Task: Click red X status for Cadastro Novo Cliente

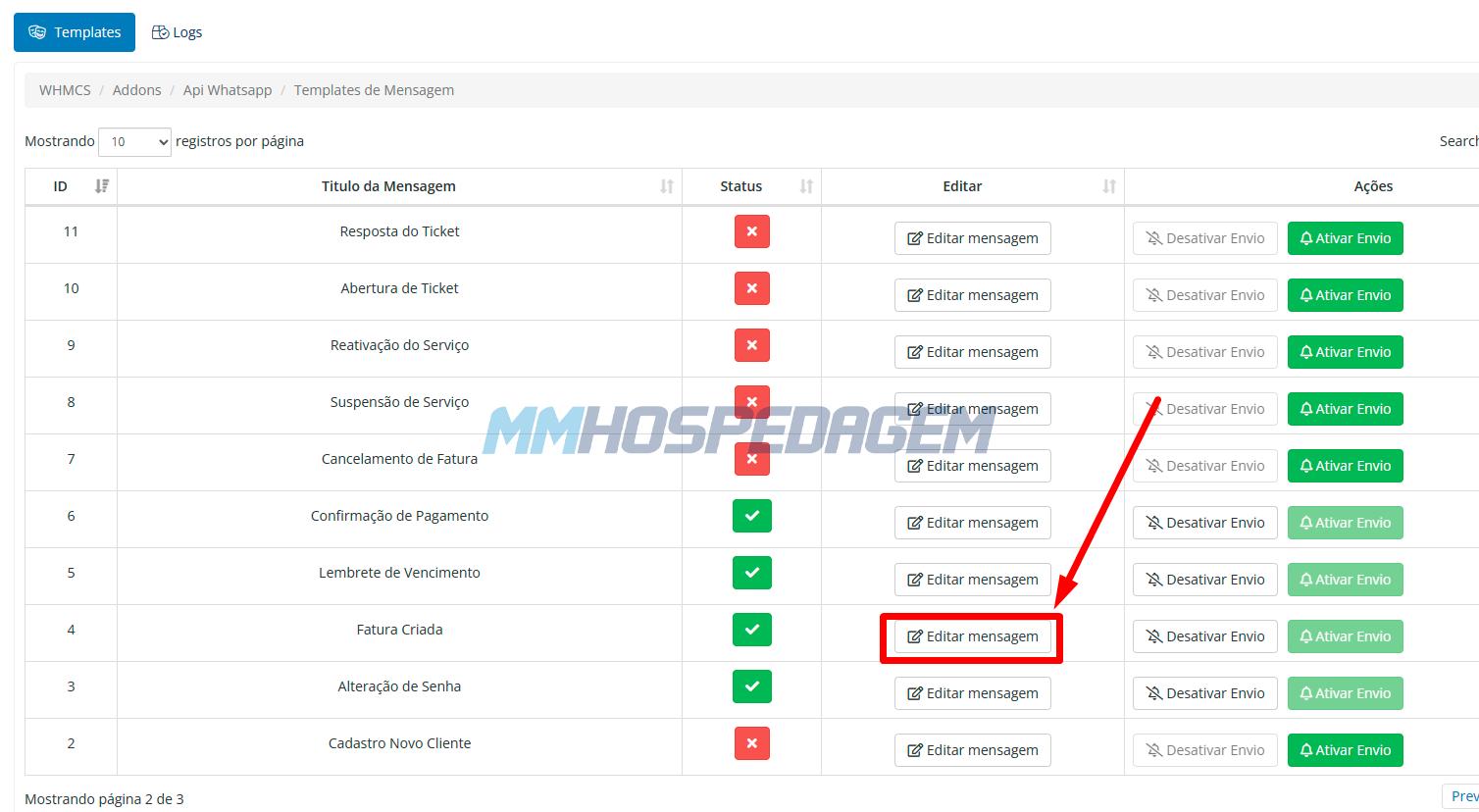Action: 751,743
